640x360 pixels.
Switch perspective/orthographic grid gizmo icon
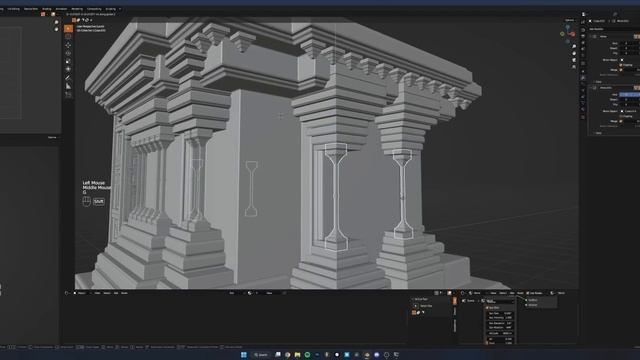pyautogui.click(x=574, y=67)
